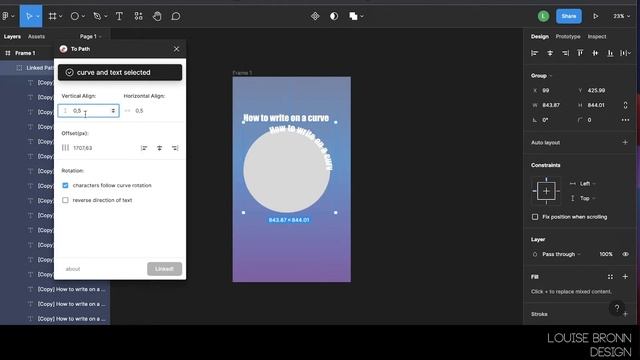Align top in Design panel
Image resolution: width=640 pixels, height=360 pixels.
click(580, 53)
